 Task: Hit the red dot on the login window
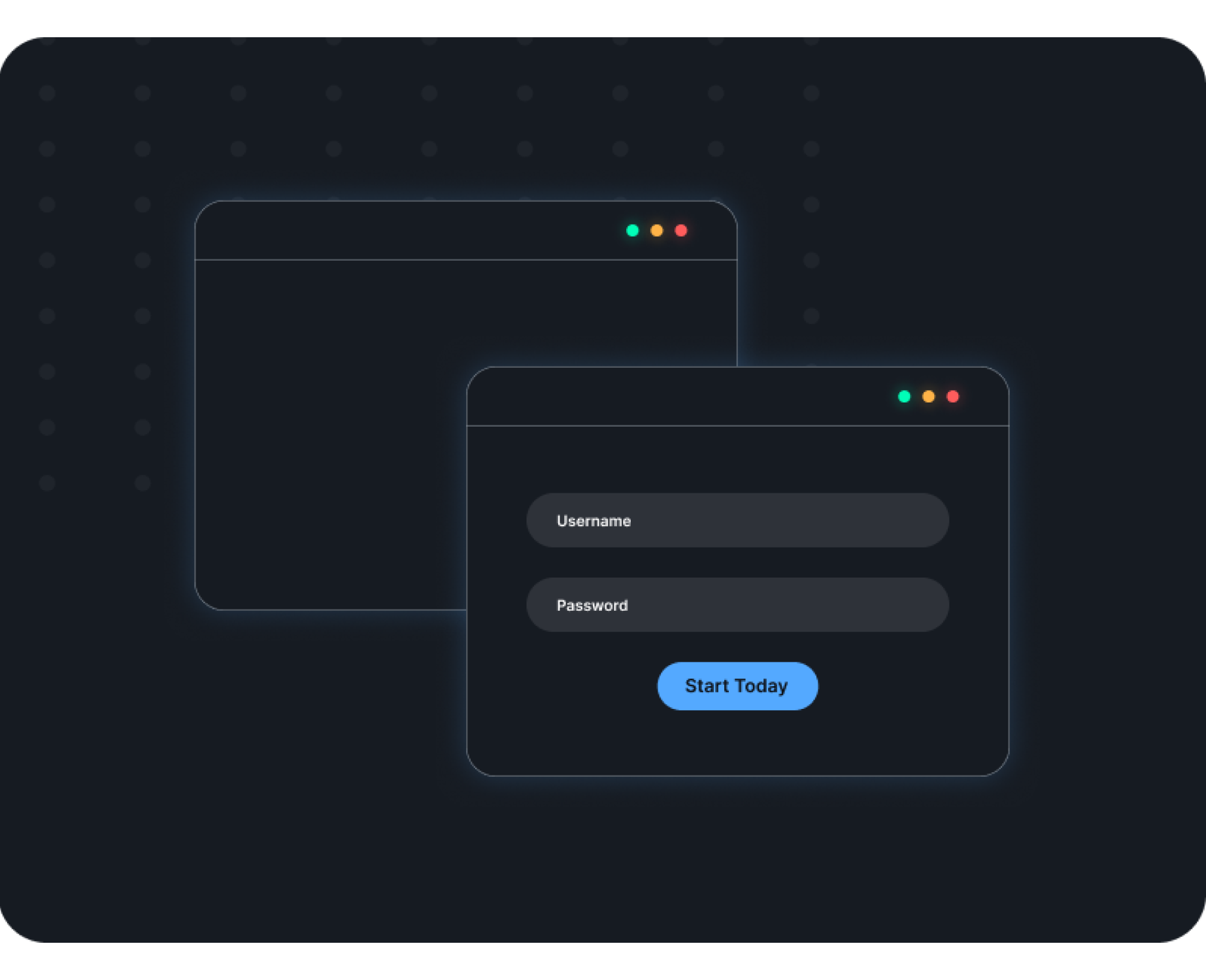pos(952,397)
